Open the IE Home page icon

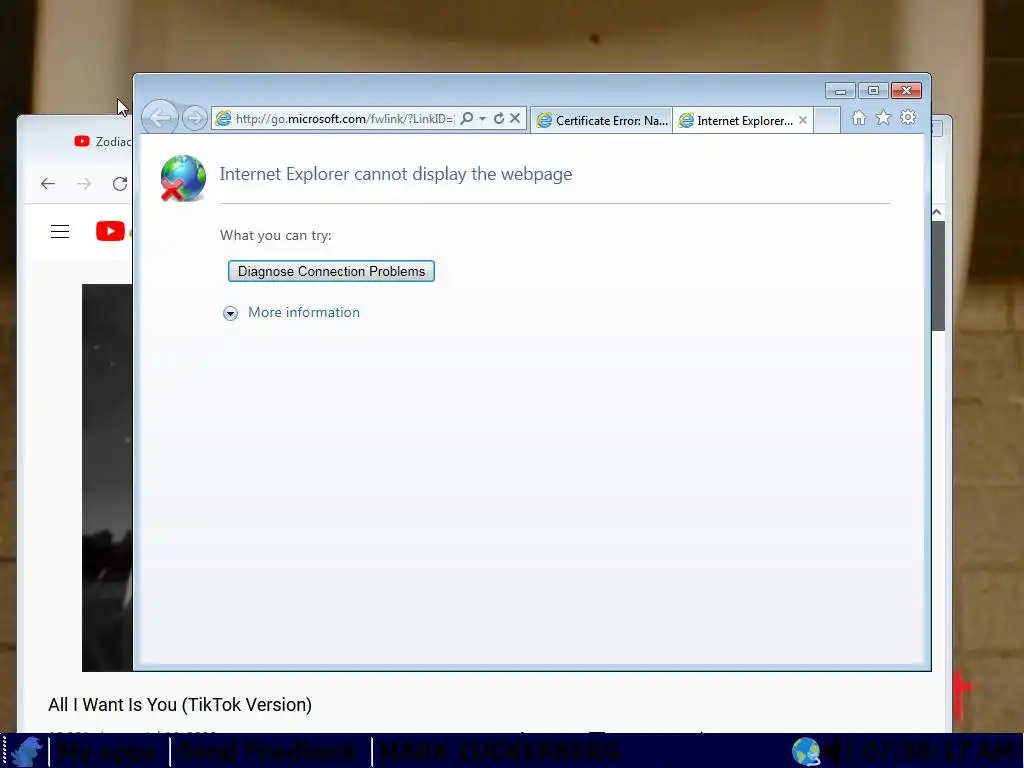[x=859, y=118]
